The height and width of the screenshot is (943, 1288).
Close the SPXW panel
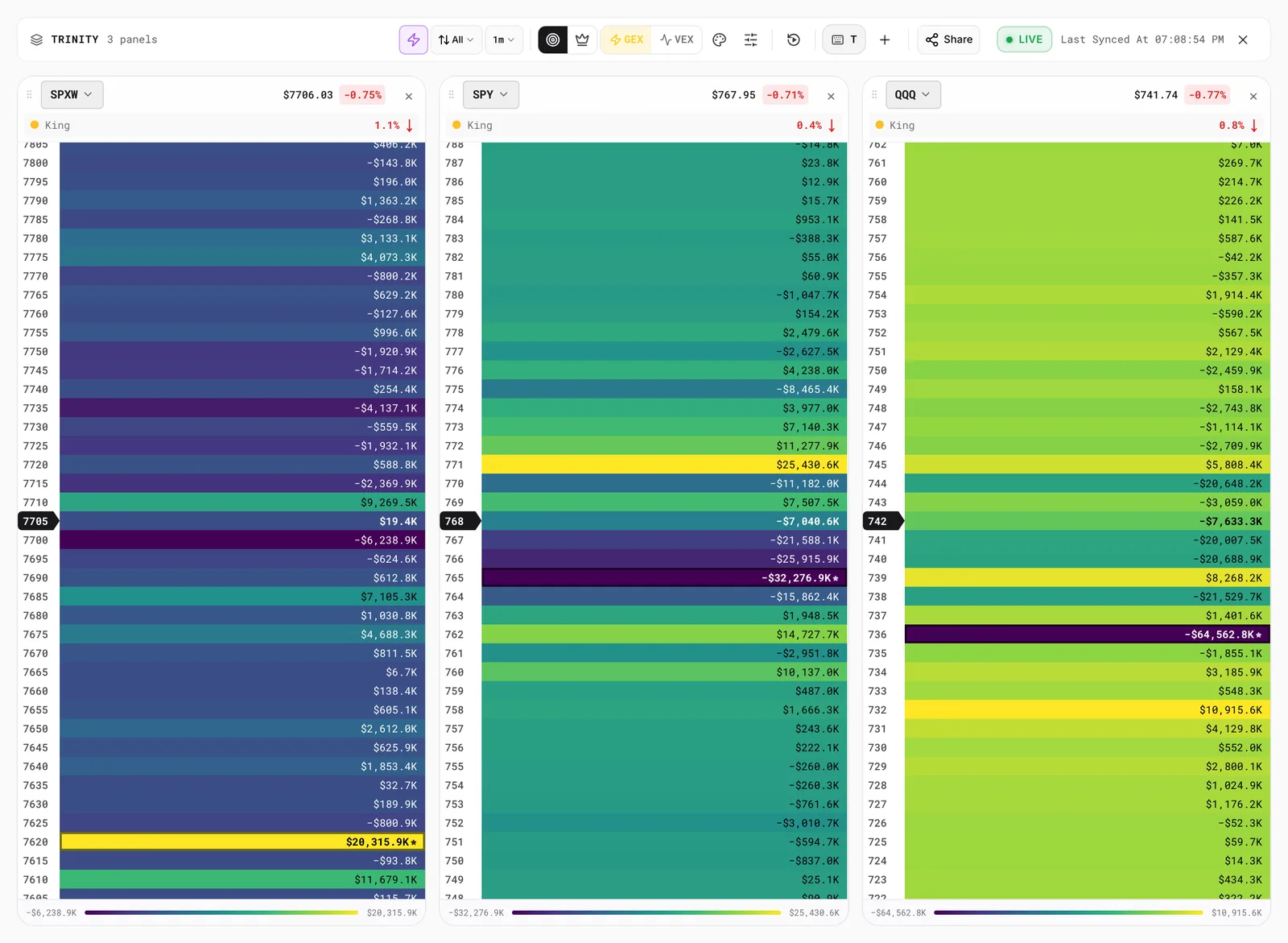(409, 96)
